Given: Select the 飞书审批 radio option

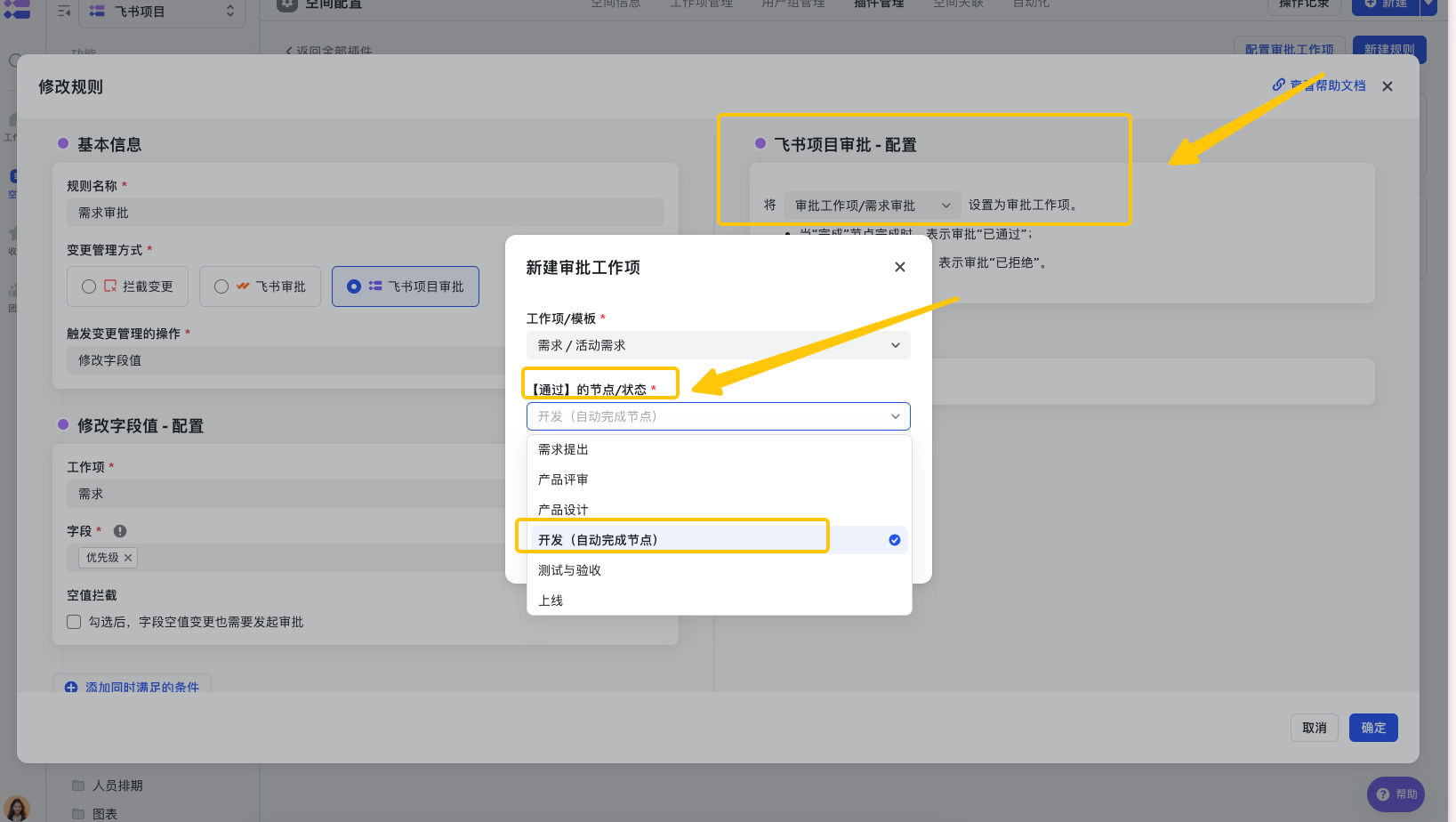Looking at the screenshot, I should click(260, 286).
